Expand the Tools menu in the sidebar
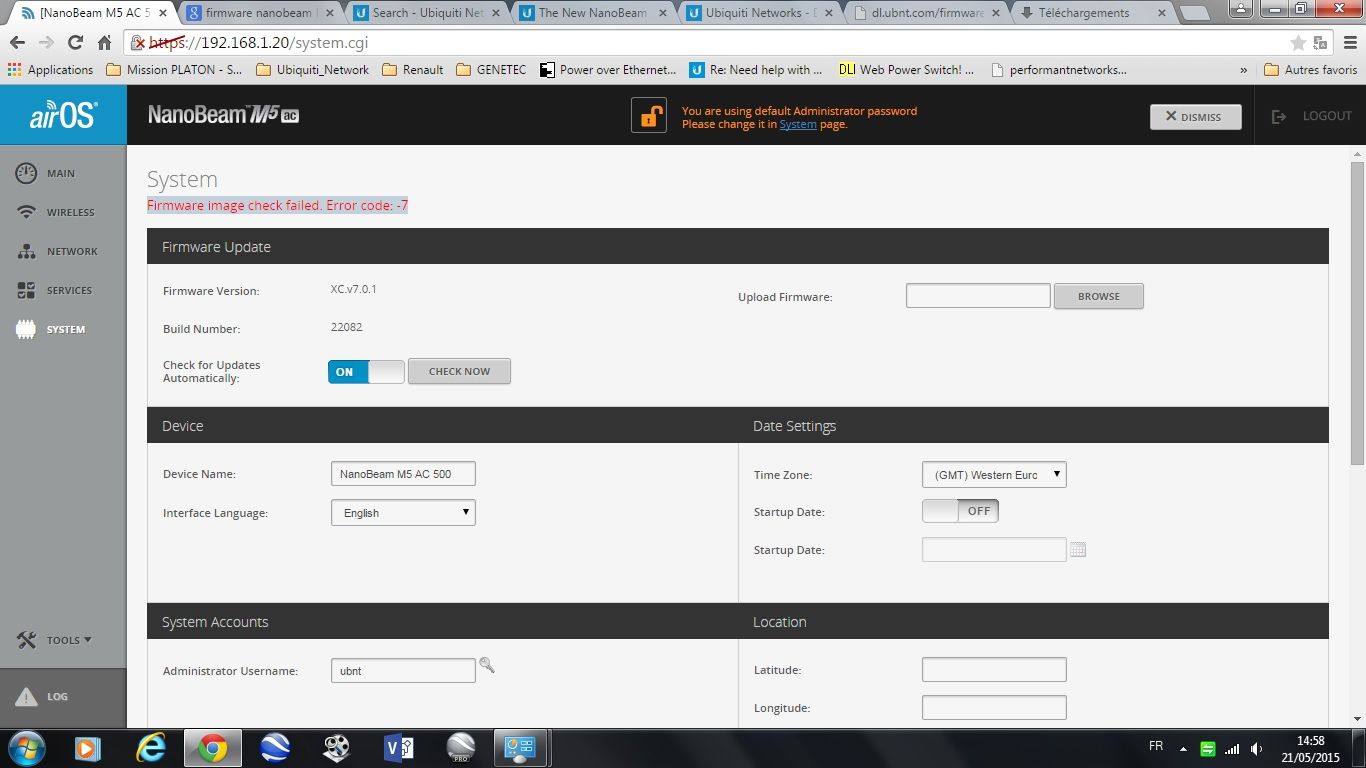 [56, 640]
